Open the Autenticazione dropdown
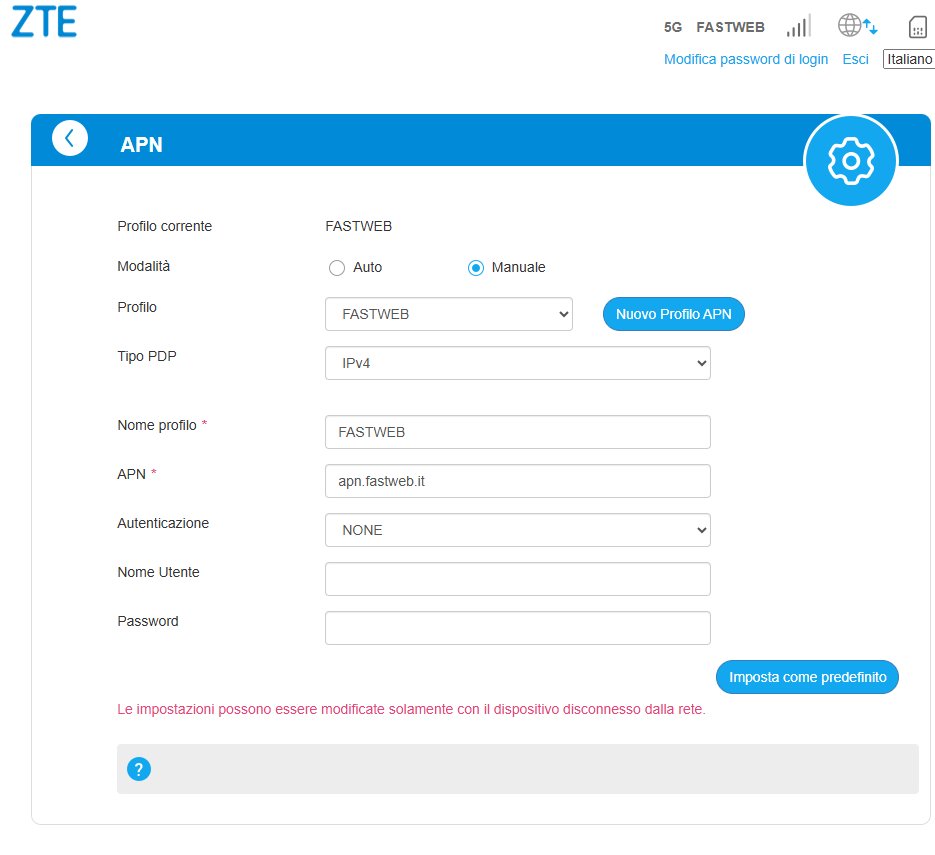 click(517, 530)
